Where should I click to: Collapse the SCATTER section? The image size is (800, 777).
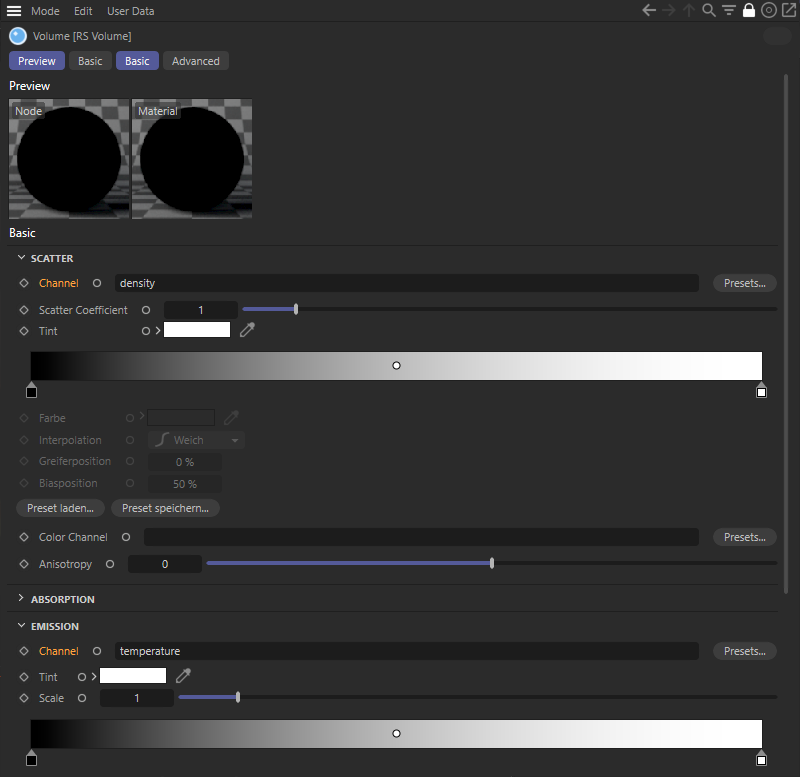(21, 258)
